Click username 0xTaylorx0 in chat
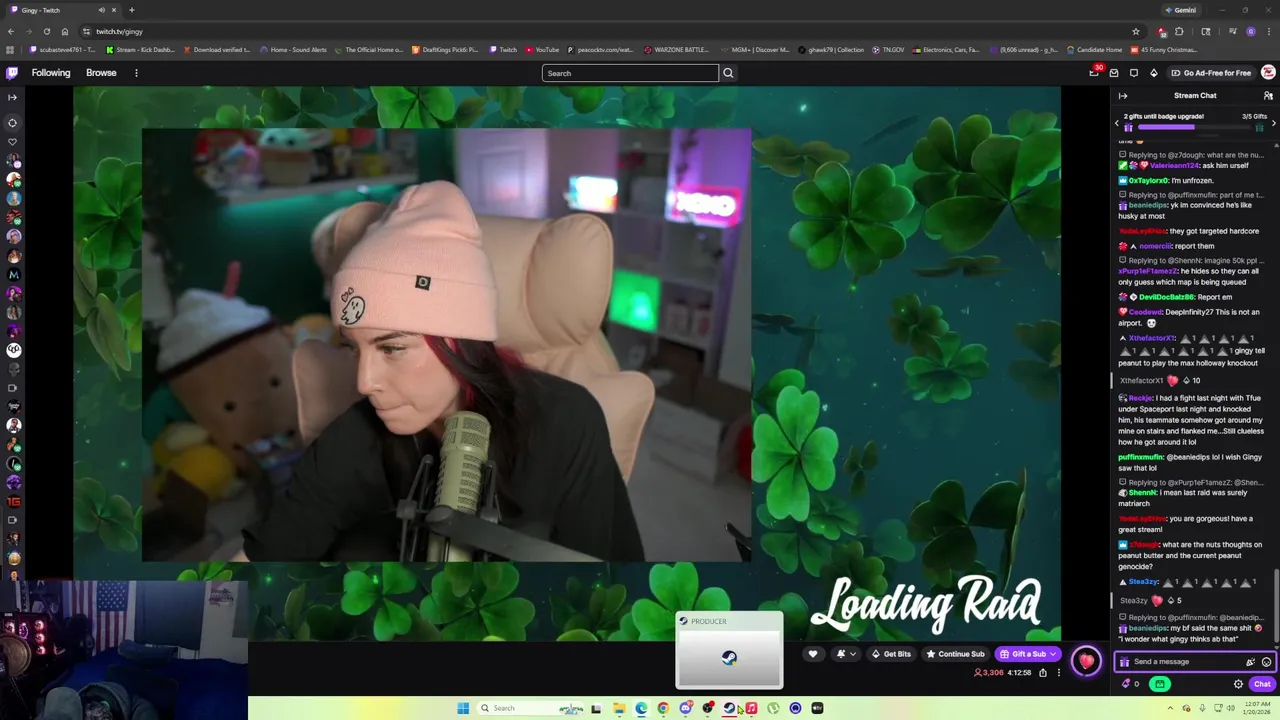The image size is (1280, 720). (x=1150, y=180)
